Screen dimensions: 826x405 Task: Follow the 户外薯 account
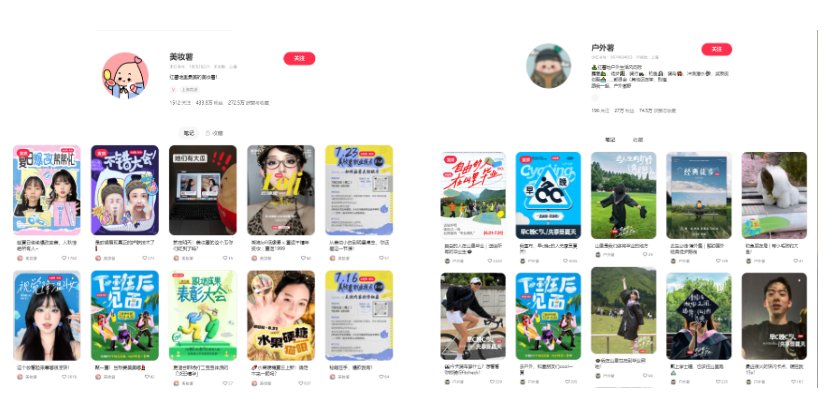click(716, 49)
